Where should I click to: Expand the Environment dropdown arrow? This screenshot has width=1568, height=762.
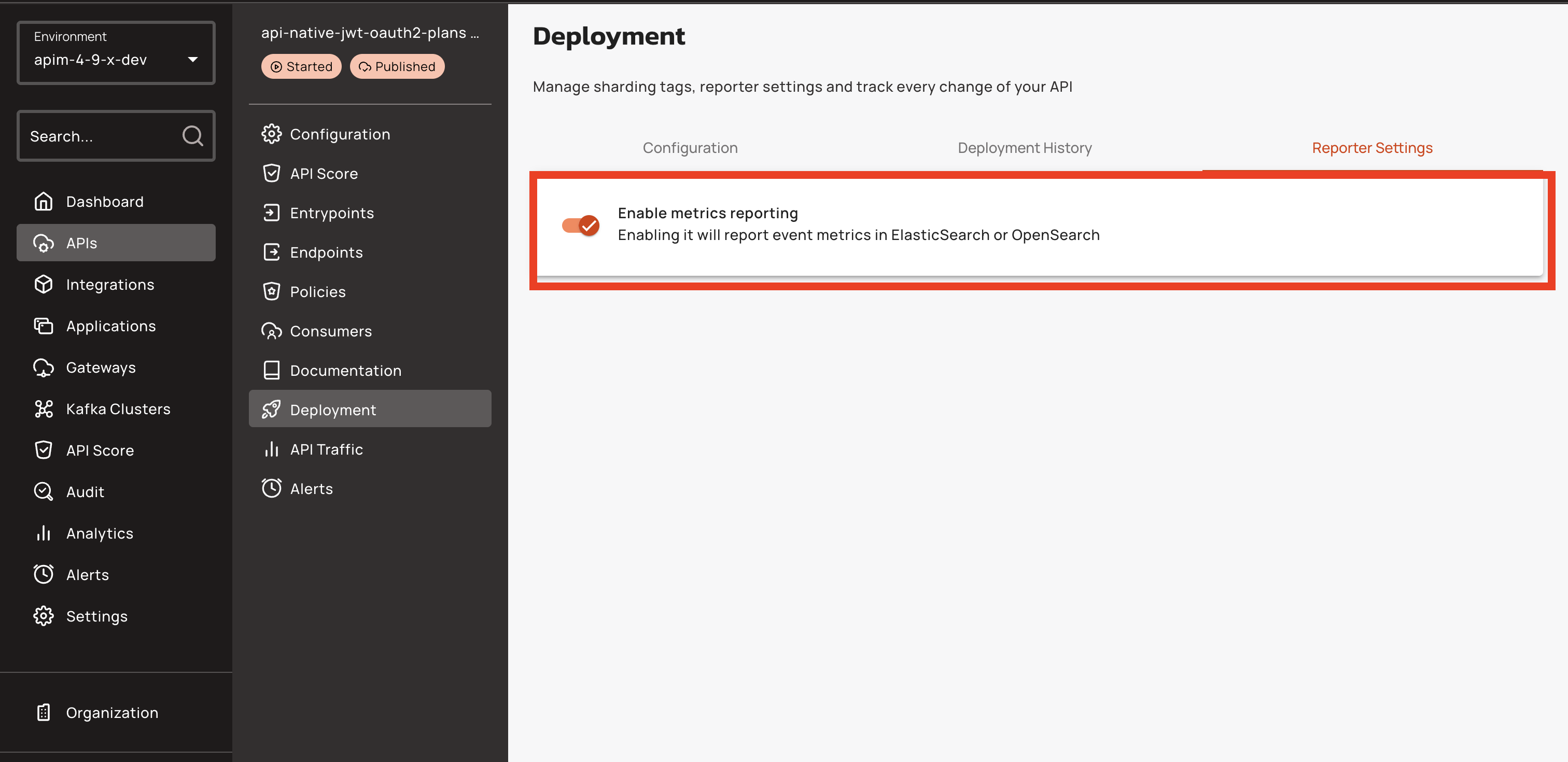tap(193, 60)
